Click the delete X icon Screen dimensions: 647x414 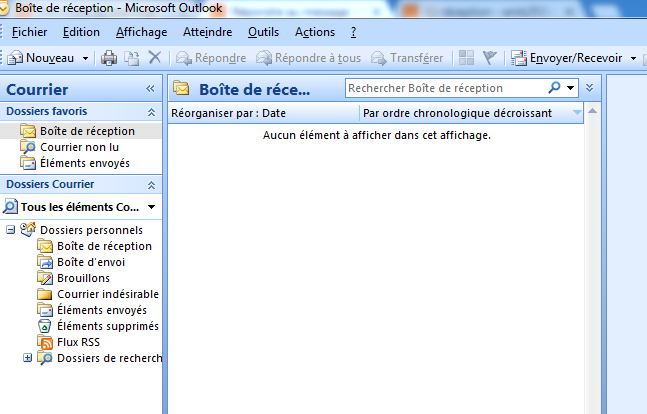(155, 58)
